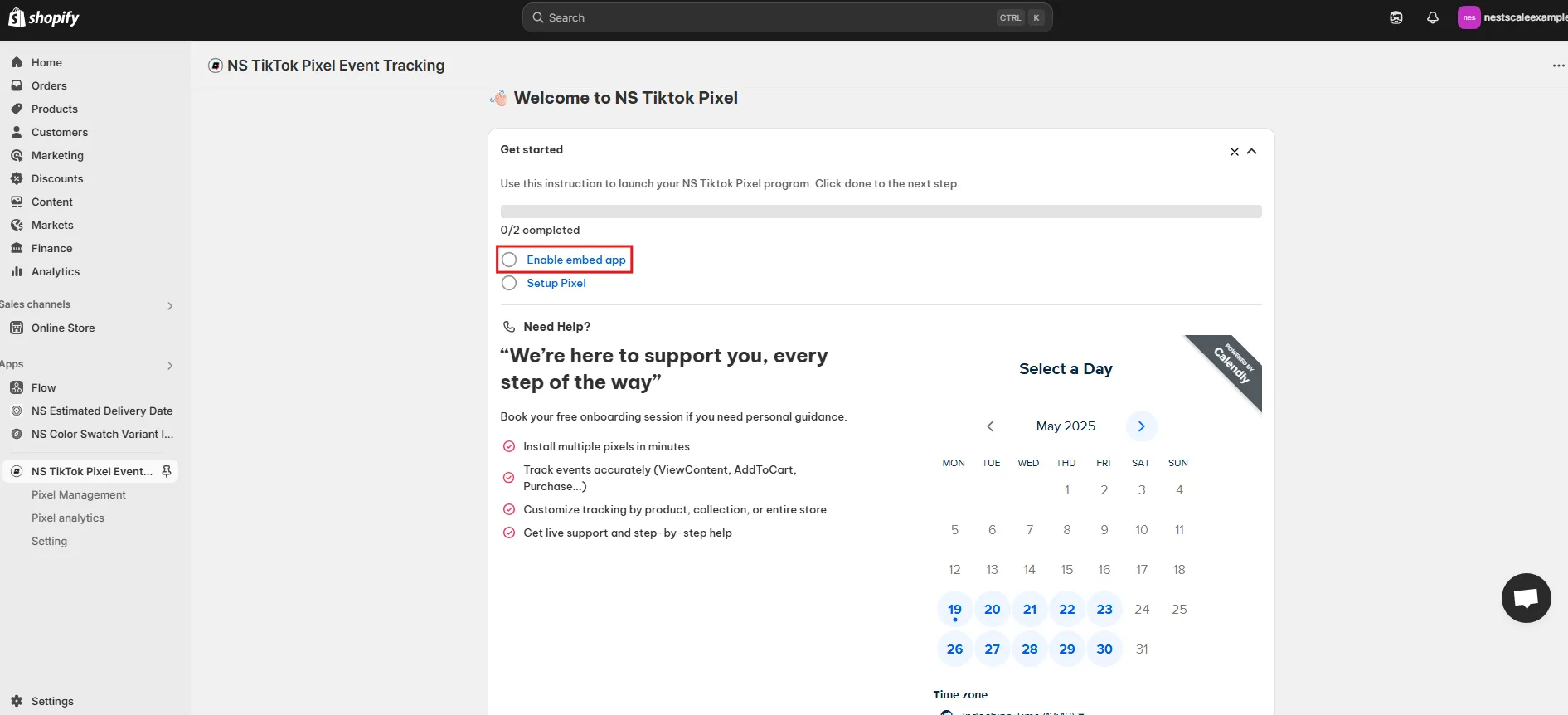The width and height of the screenshot is (1568, 715).
Task: Select May 27 in the calendar
Action: pos(993,649)
